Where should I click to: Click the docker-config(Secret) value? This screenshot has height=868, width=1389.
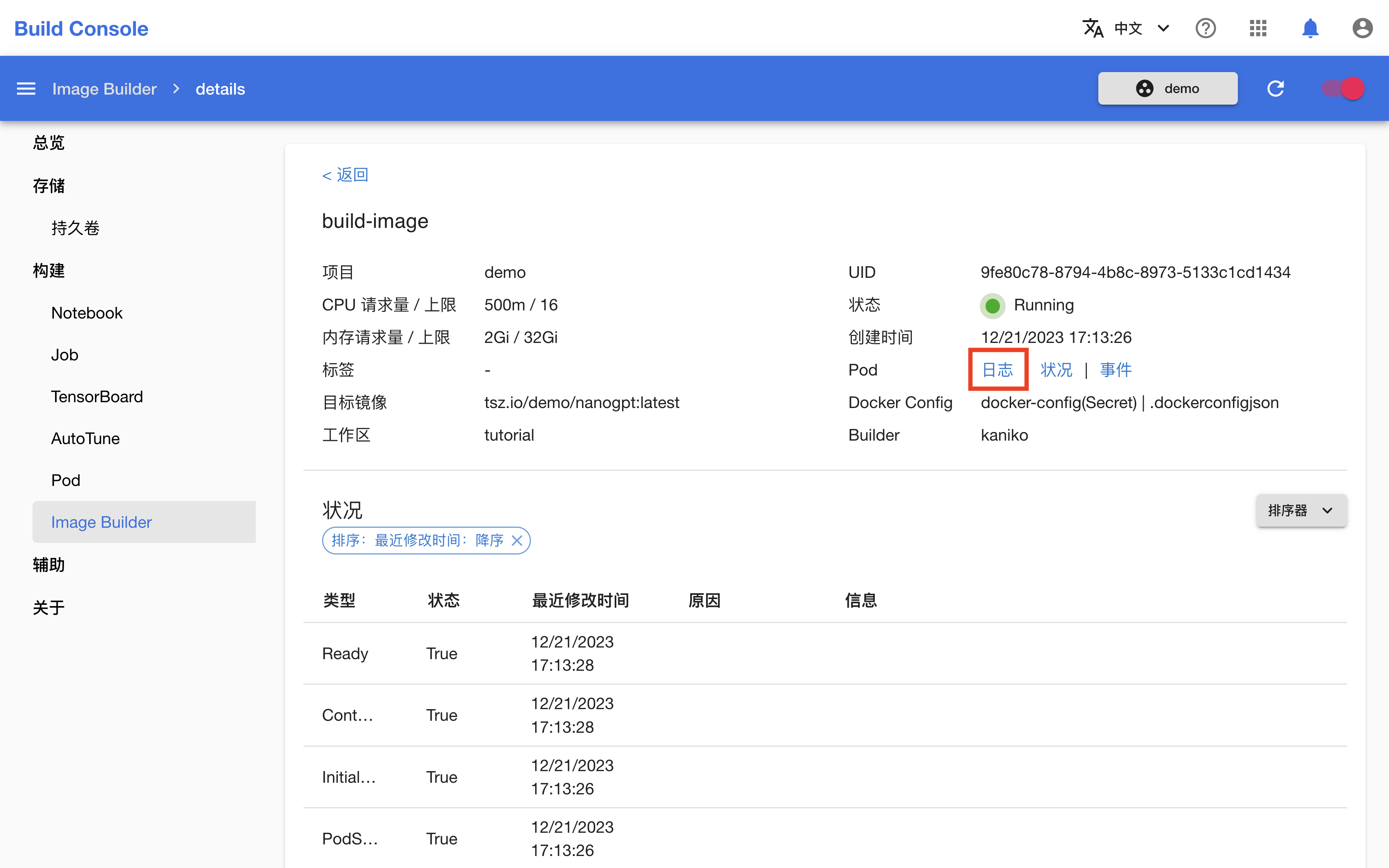[1058, 403]
